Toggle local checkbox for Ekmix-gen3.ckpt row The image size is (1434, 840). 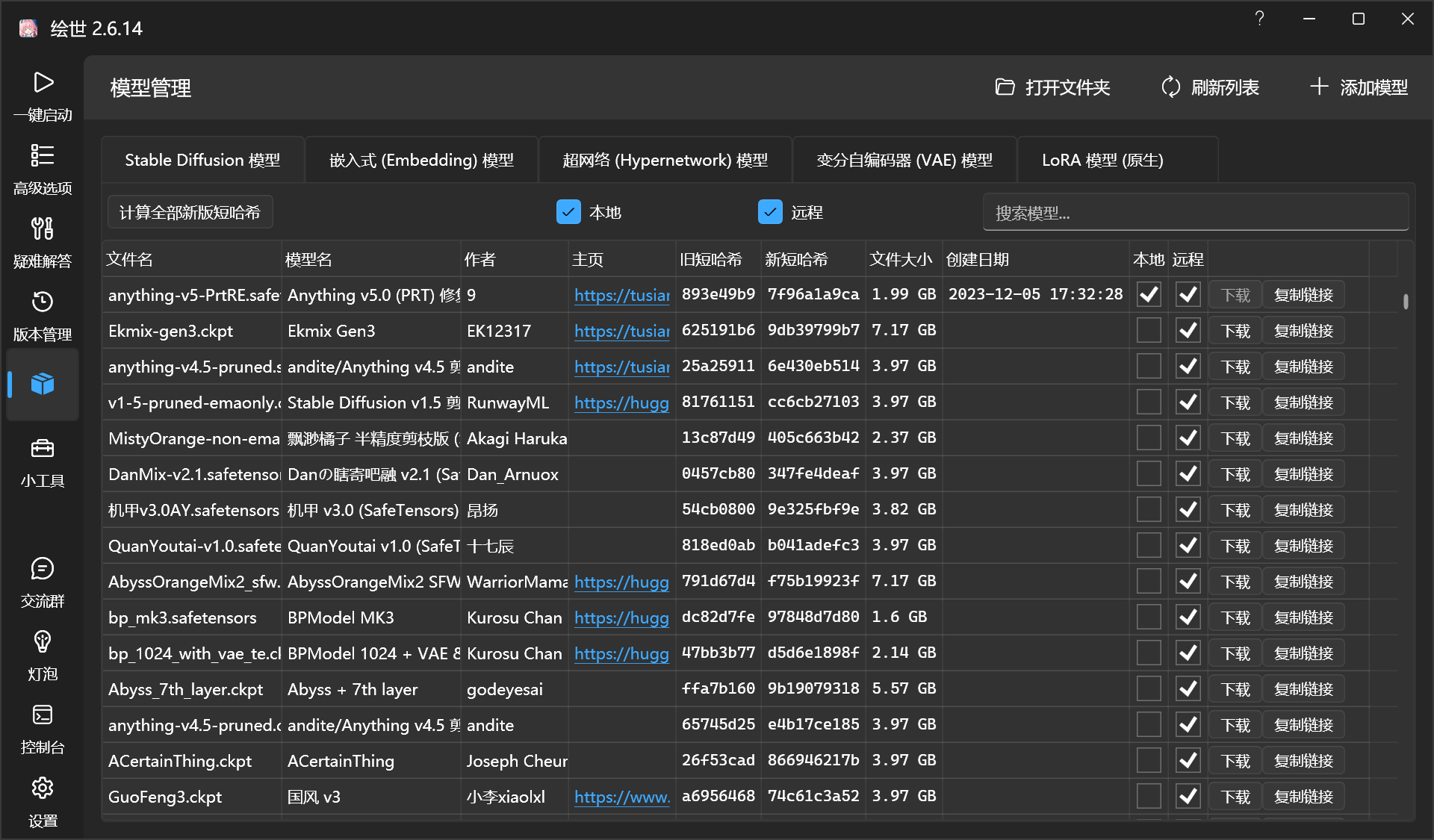[x=1149, y=331]
